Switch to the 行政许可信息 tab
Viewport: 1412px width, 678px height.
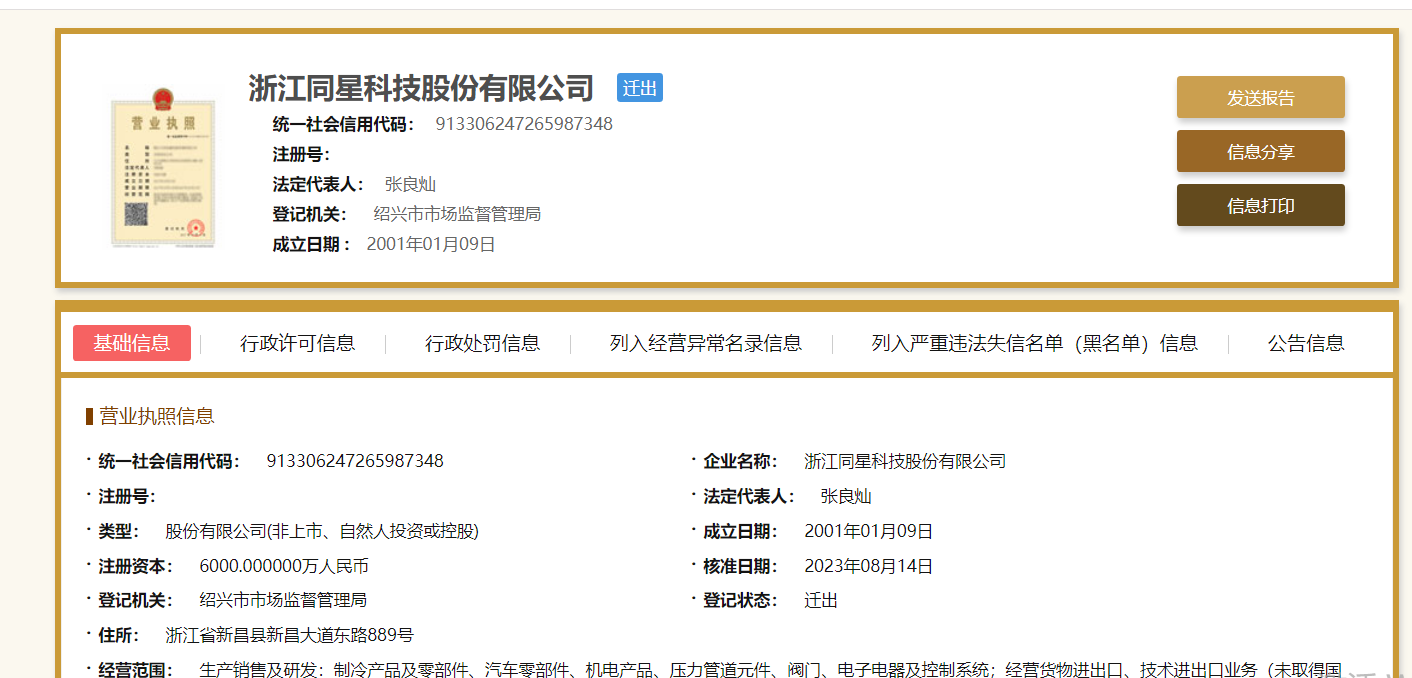point(297,343)
